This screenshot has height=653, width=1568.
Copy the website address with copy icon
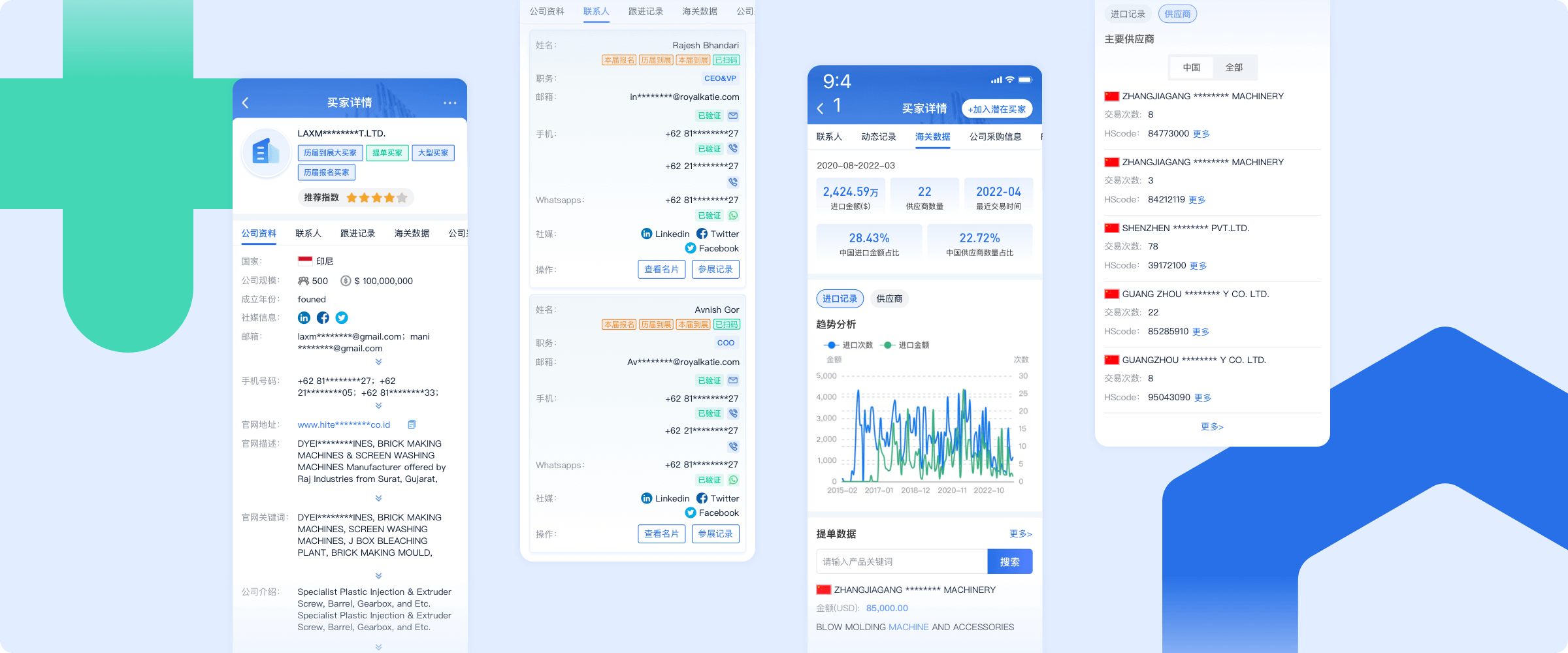[x=412, y=424]
